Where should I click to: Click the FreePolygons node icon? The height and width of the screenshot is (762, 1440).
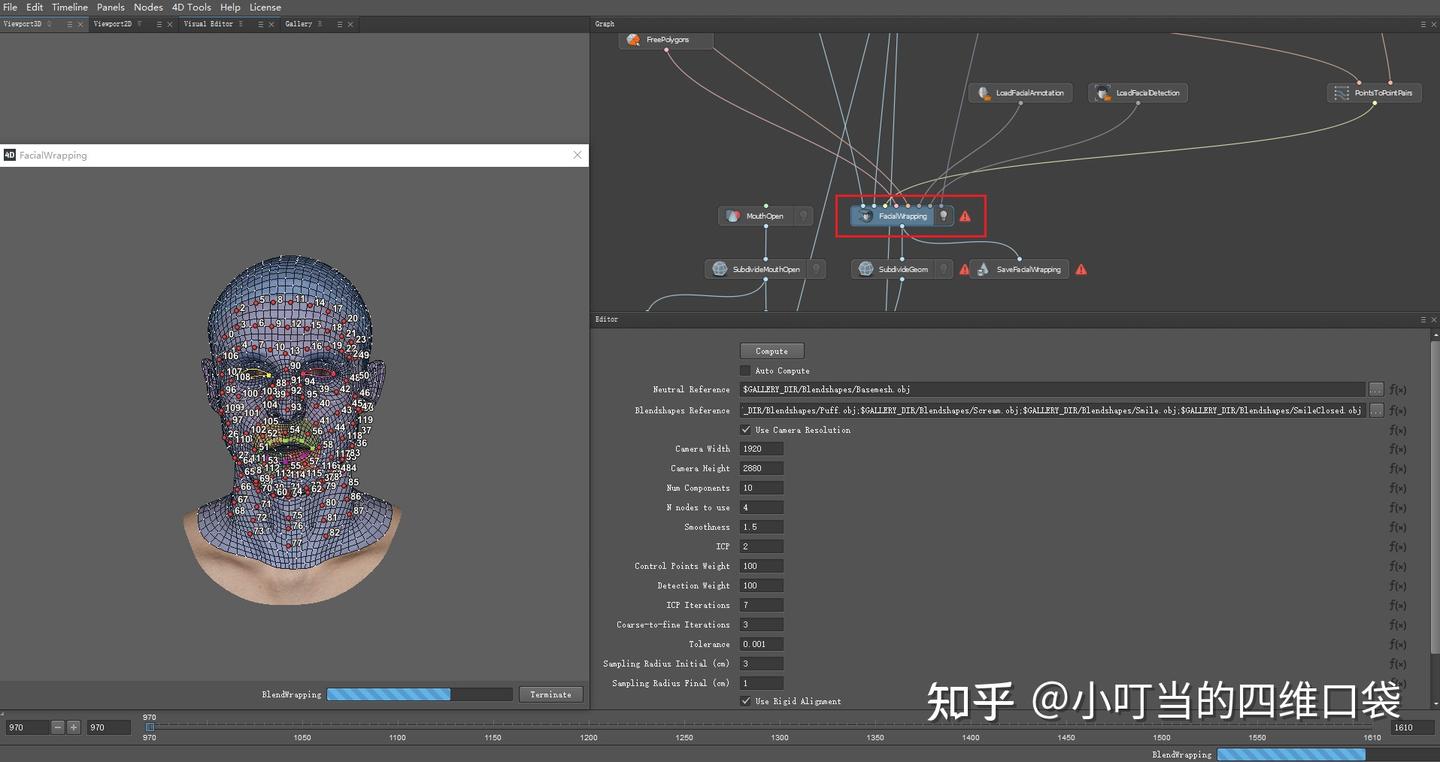tap(633, 40)
